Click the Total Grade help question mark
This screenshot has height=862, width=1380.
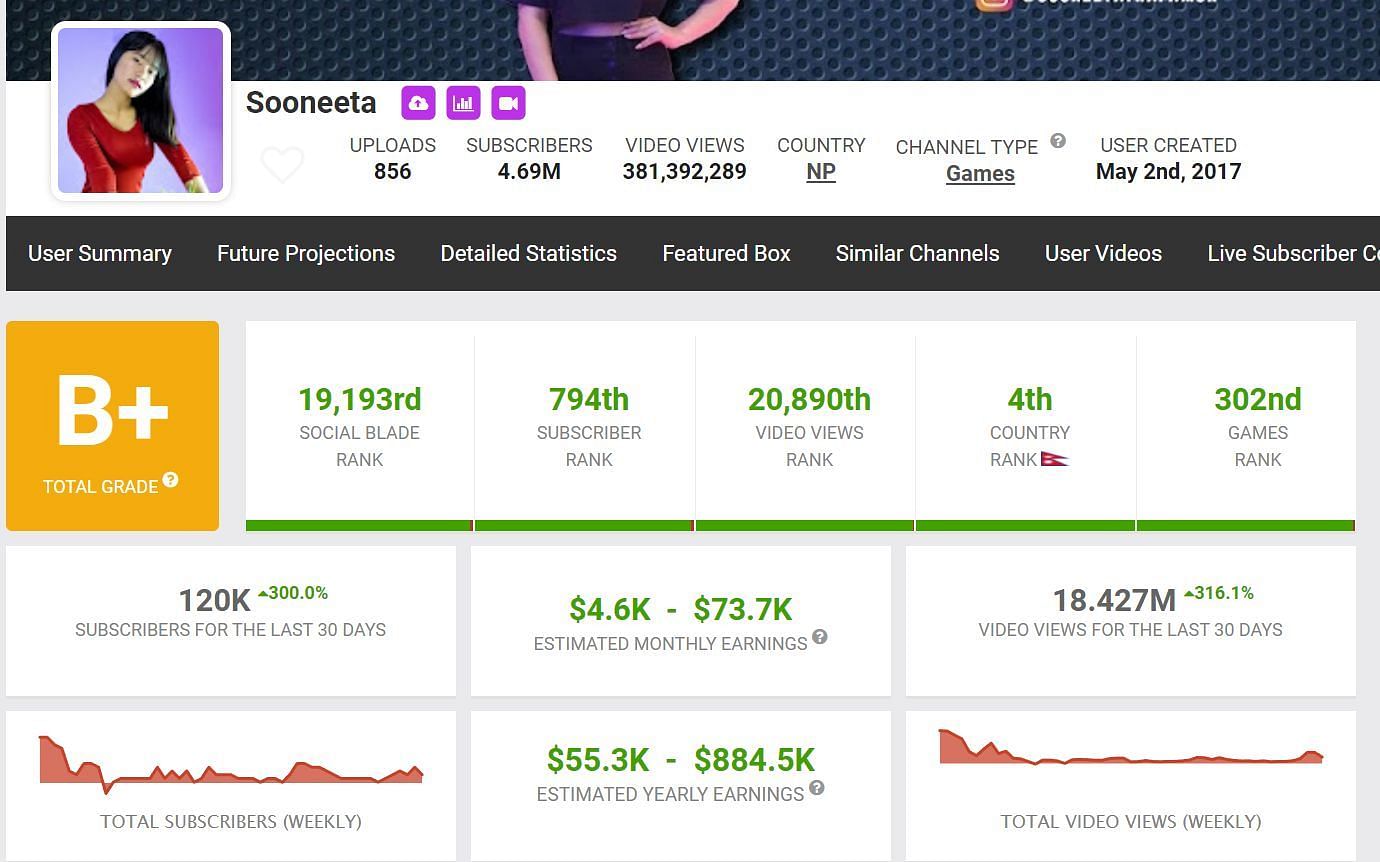coord(171,480)
